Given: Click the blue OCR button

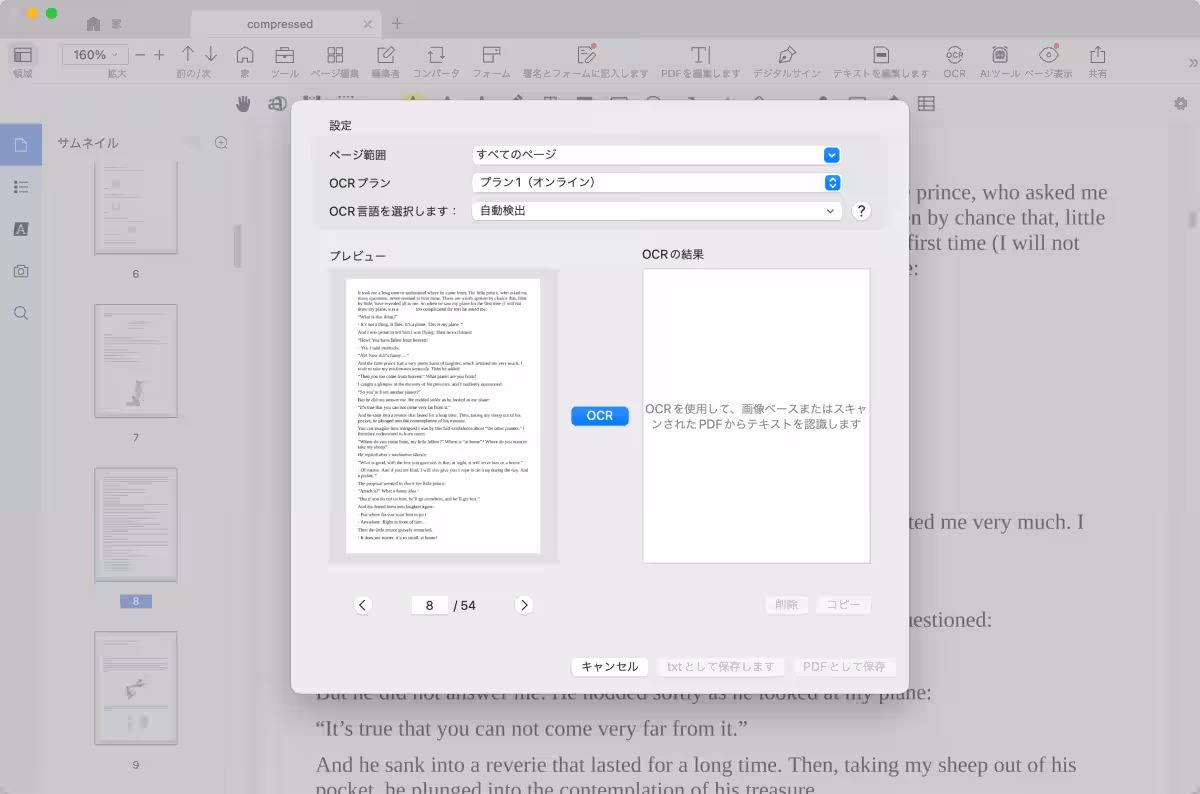Looking at the screenshot, I should click(x=599, y=415).
